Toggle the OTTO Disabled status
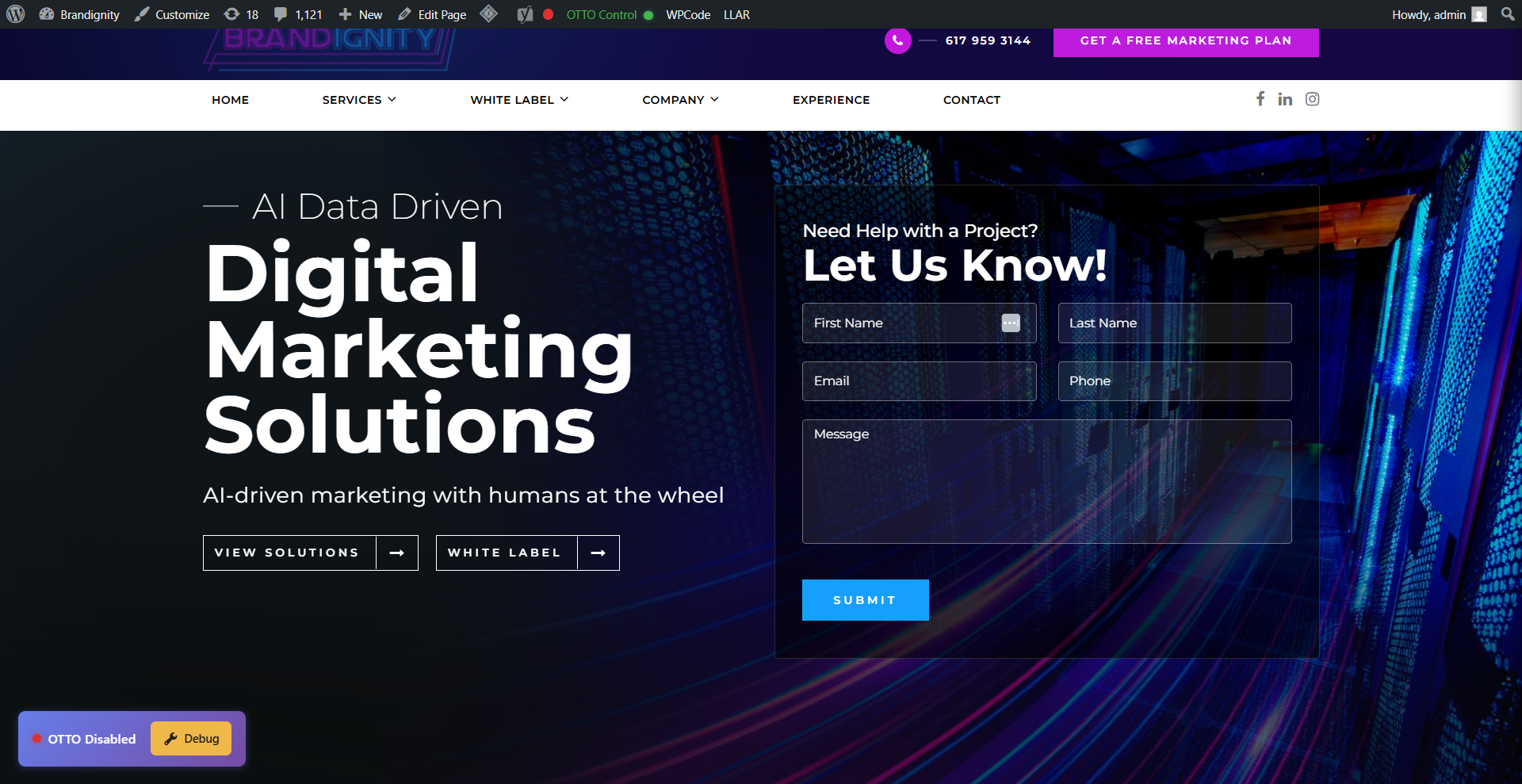Viewport: 1522px width, 784px height. point(84,739)
